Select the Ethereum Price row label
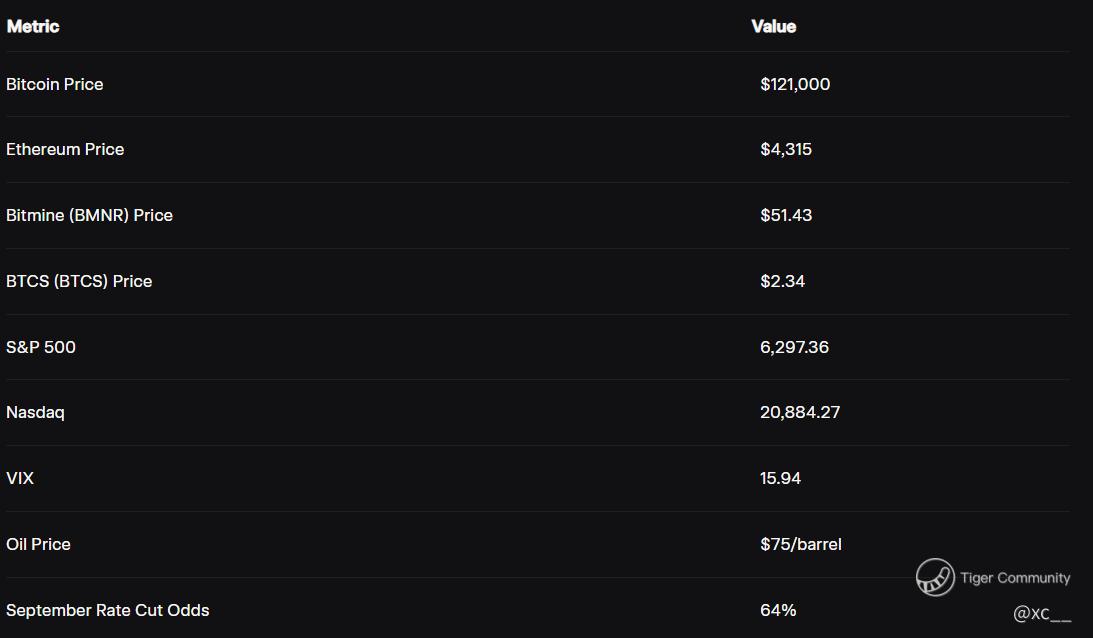This screenshot has width=1093, height=638. pyautogui.click(x=65, y=149)
